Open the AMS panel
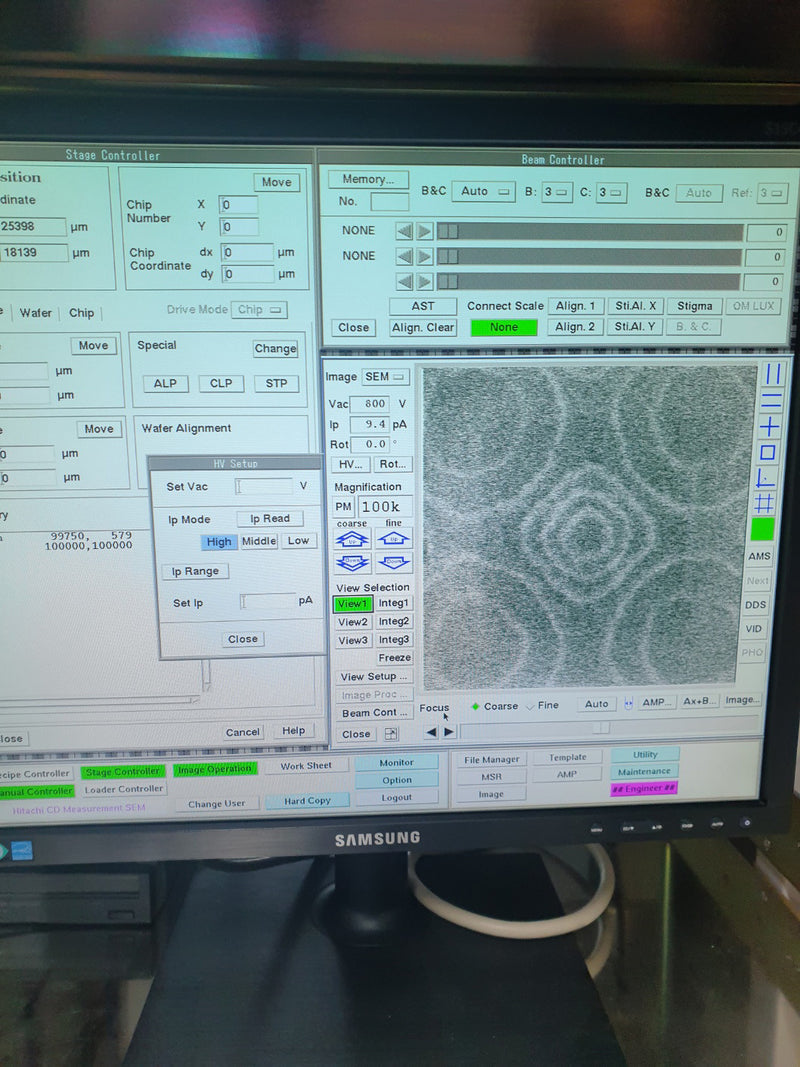 coord(759,557)
